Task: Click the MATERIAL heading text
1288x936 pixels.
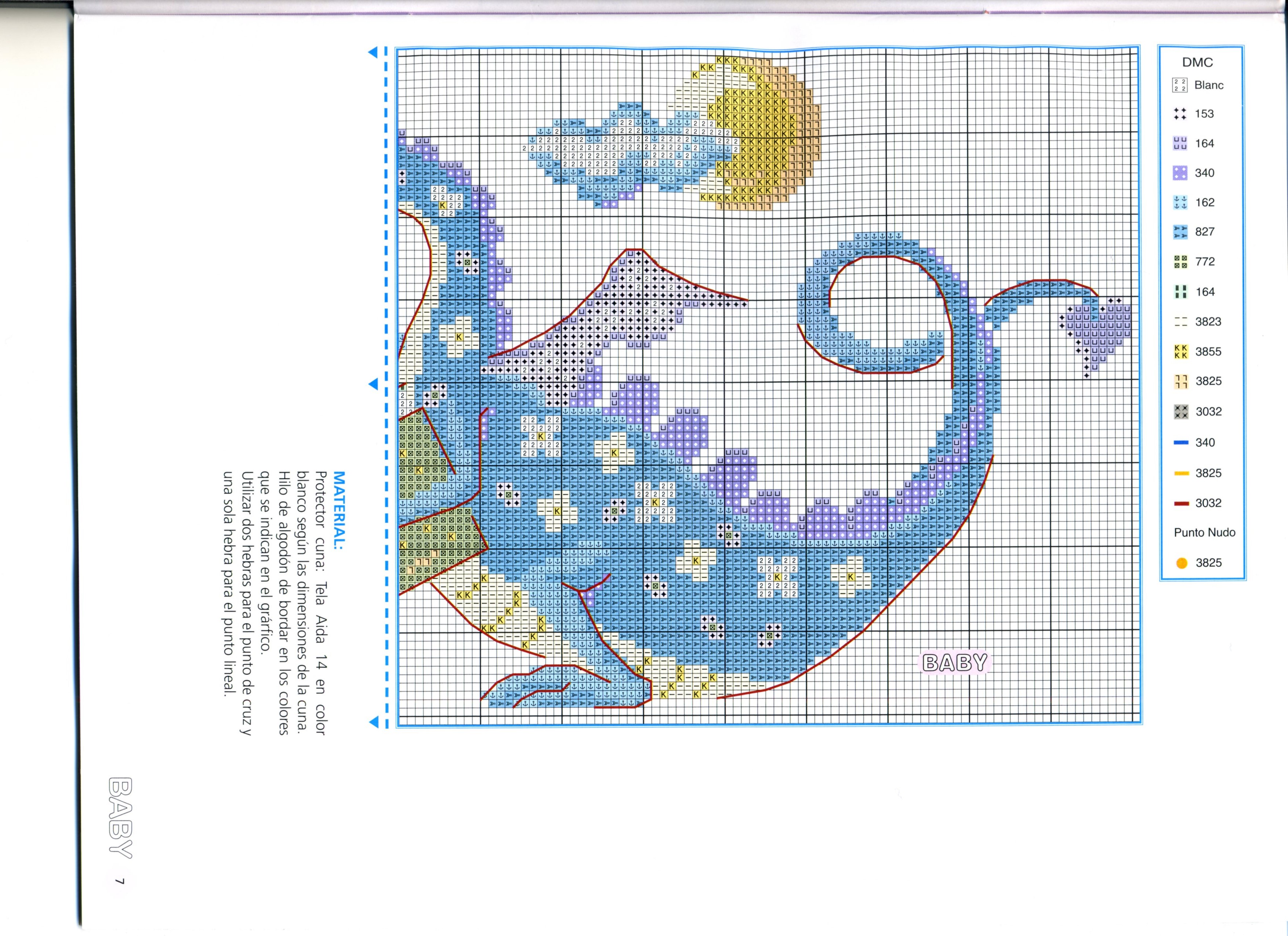Action: click(339, 511)
